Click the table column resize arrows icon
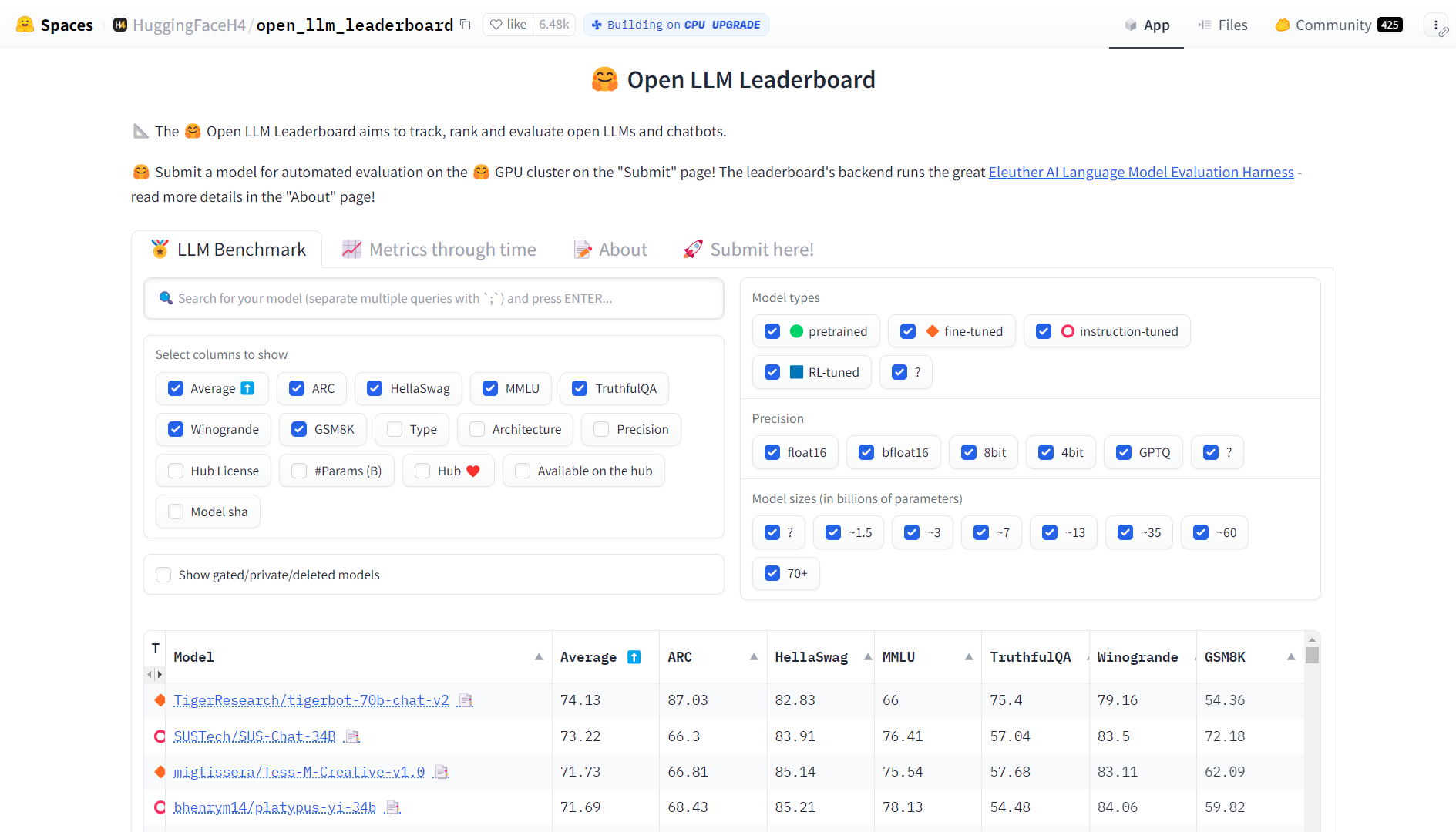Viewport: 1456px width, 832px height. 155,675
